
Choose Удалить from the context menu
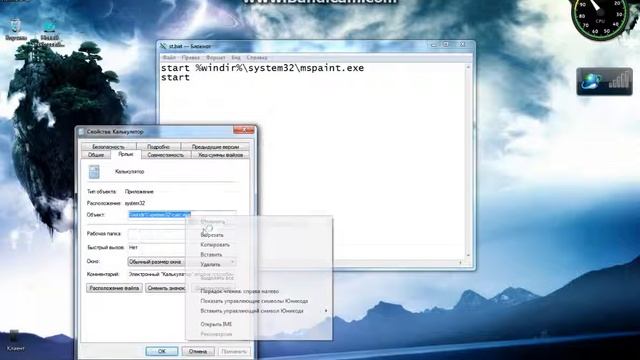tap(211, 264)
